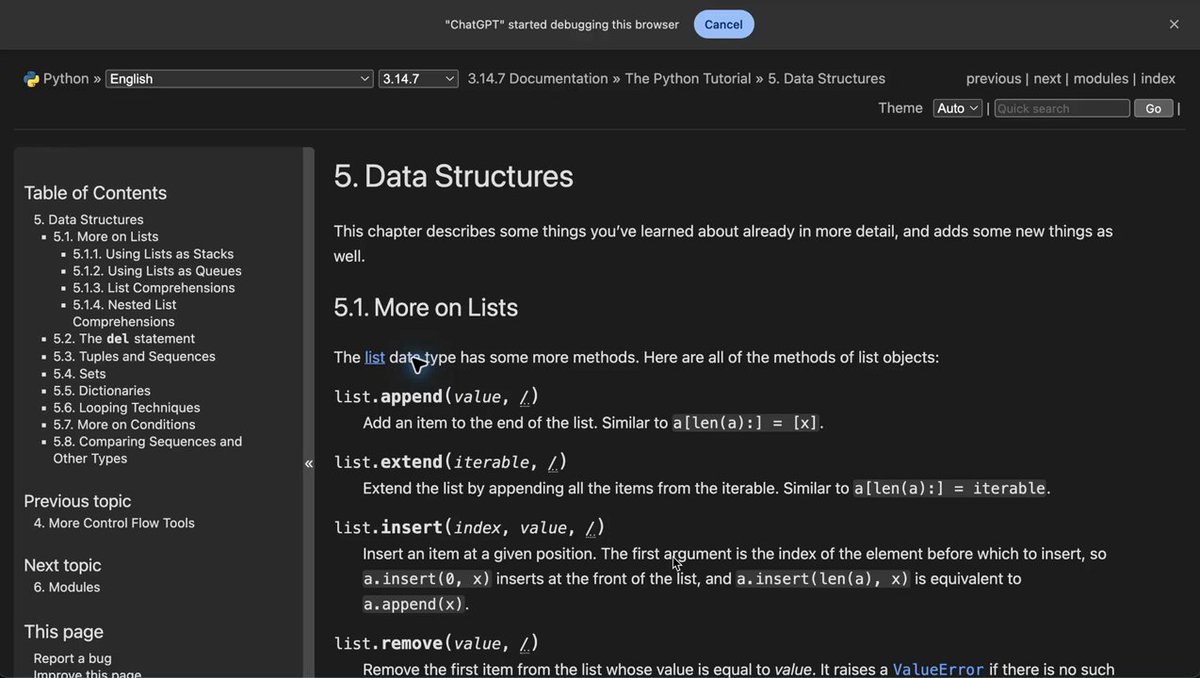Click the Go search button

1153,108
